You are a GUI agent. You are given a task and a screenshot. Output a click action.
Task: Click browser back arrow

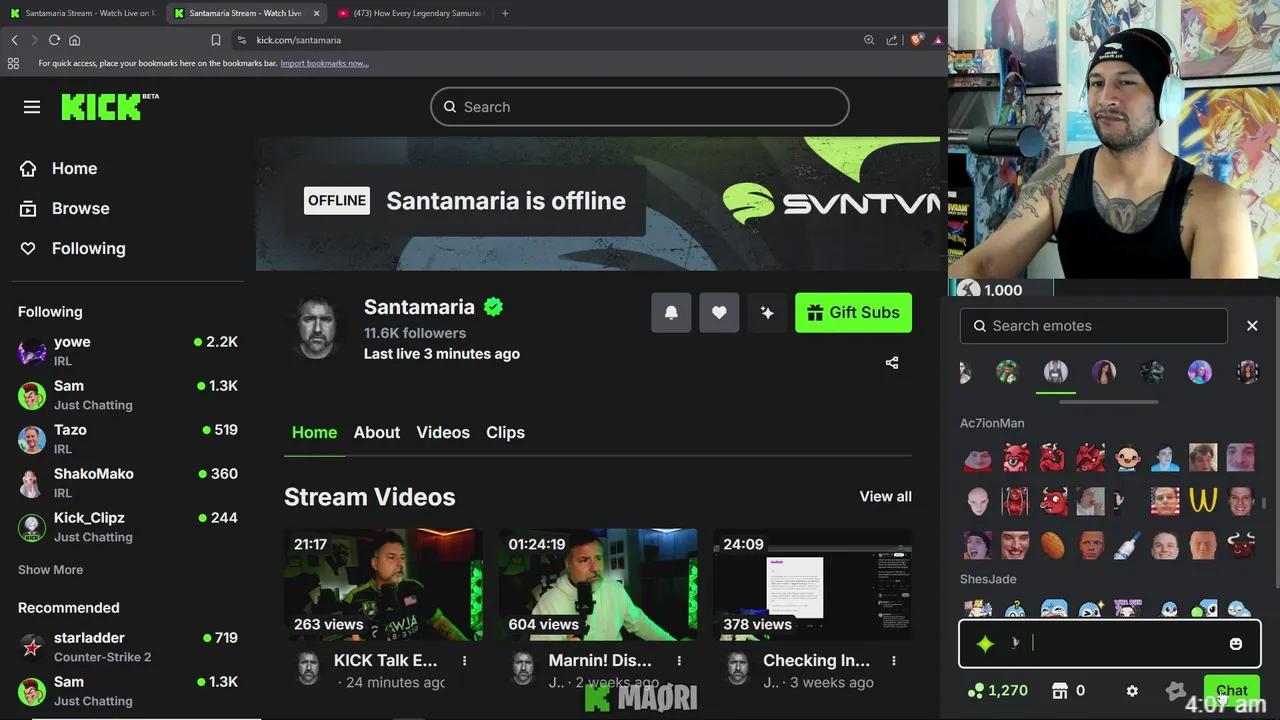click(15, 40)
